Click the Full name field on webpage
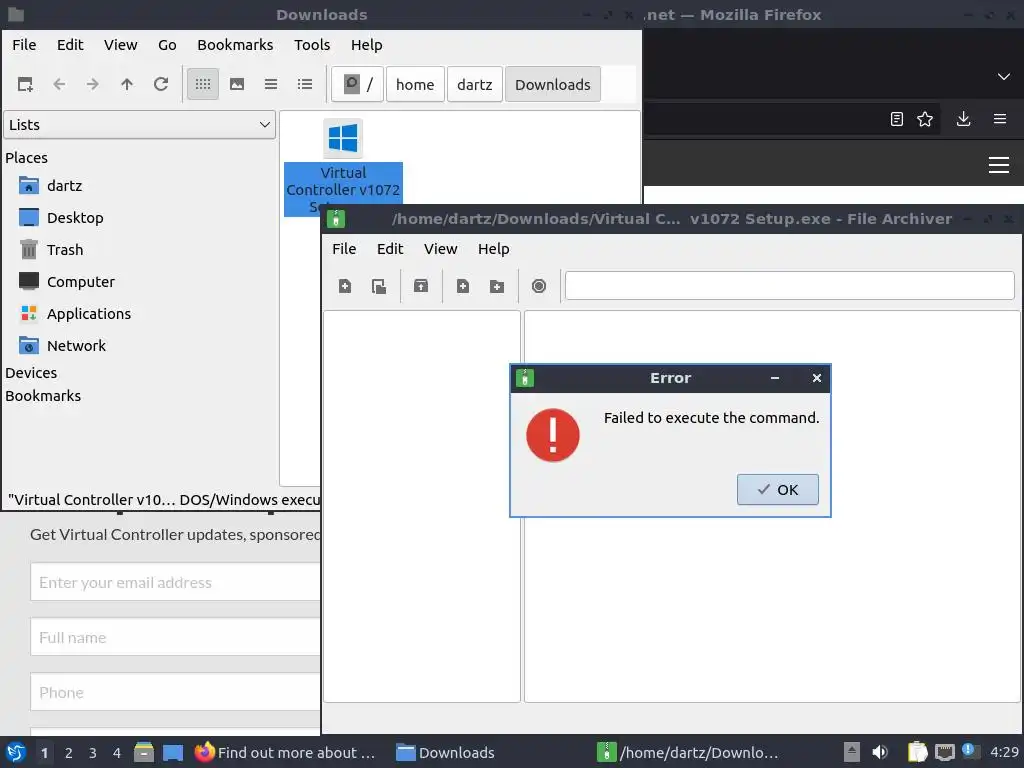 coord(176,637)
